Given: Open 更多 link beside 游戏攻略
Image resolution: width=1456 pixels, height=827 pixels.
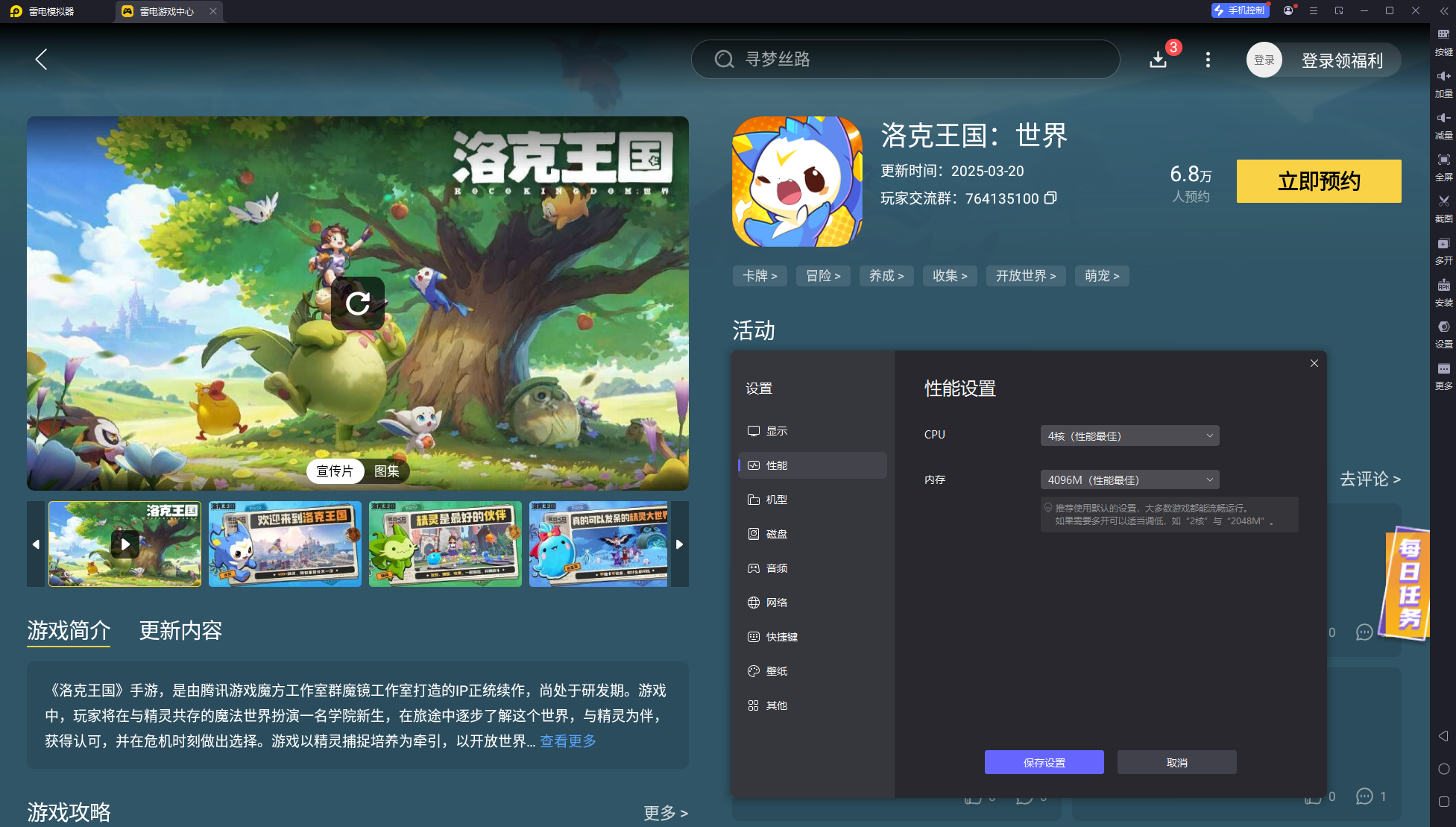Looking at the screenshot, I should click(666, 812).
